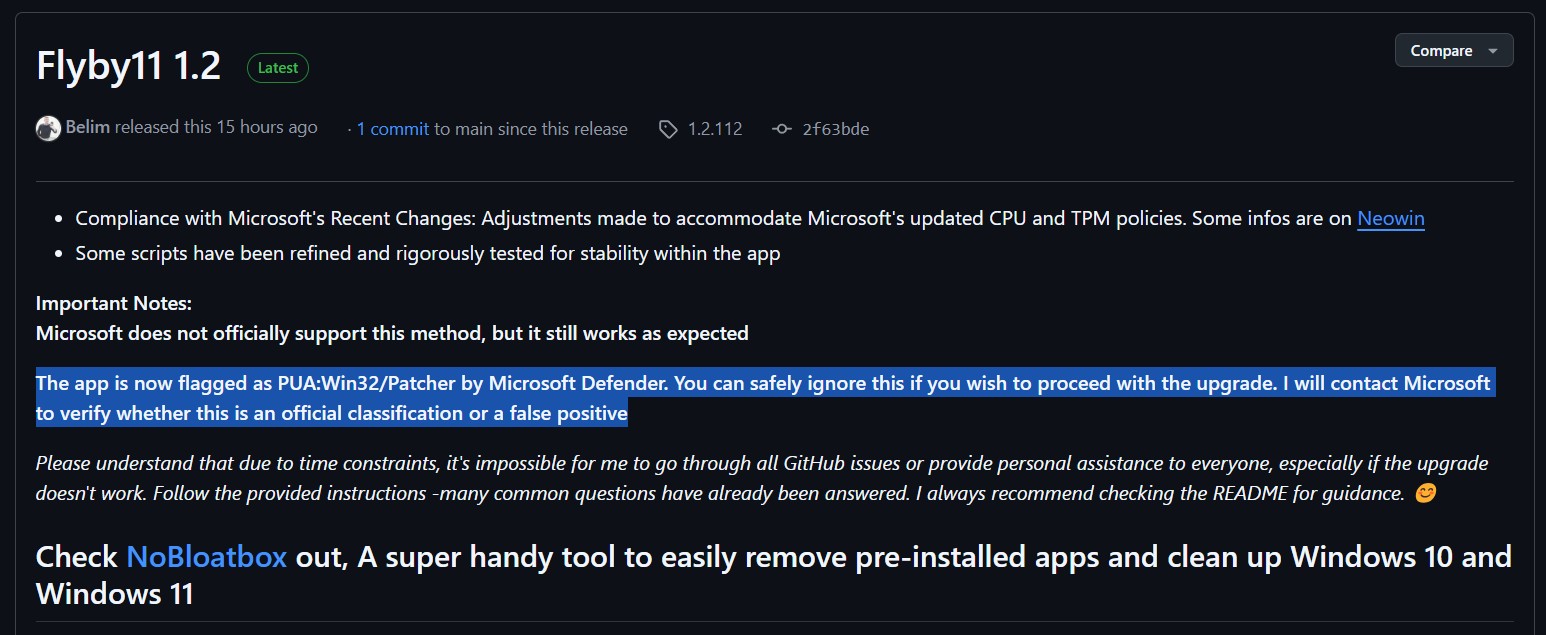Follow the Neowin link
The height and width of the screenshot is (635, 1546).
(x=1390, y=218)
